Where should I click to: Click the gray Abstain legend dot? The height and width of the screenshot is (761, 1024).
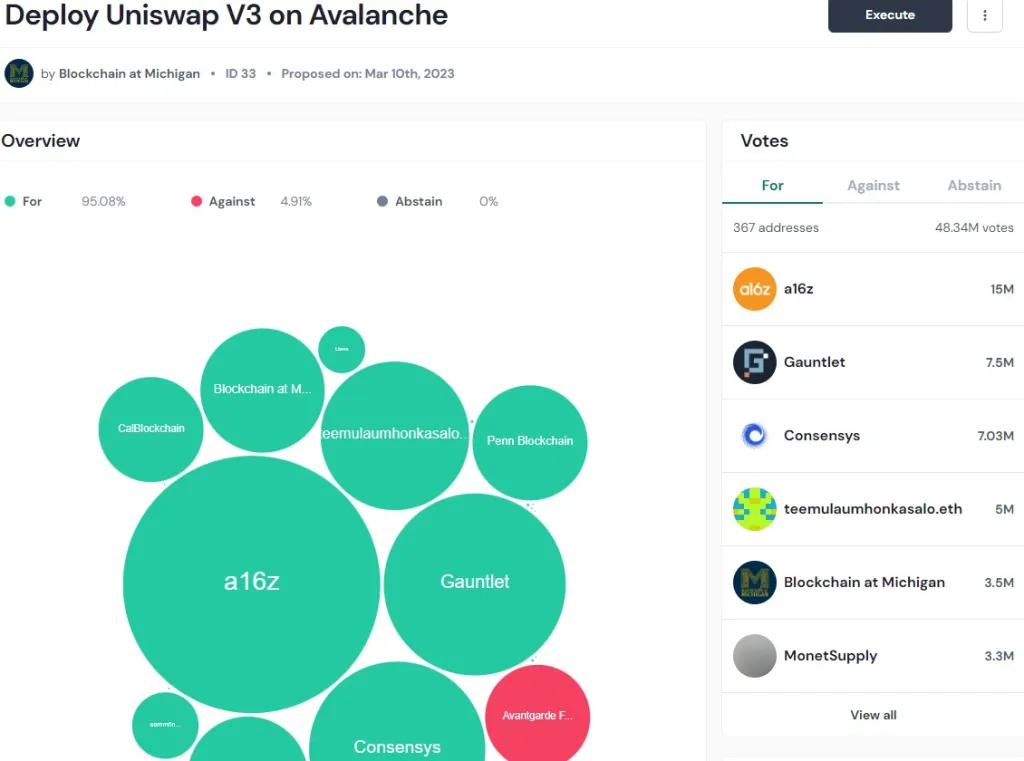382,201
